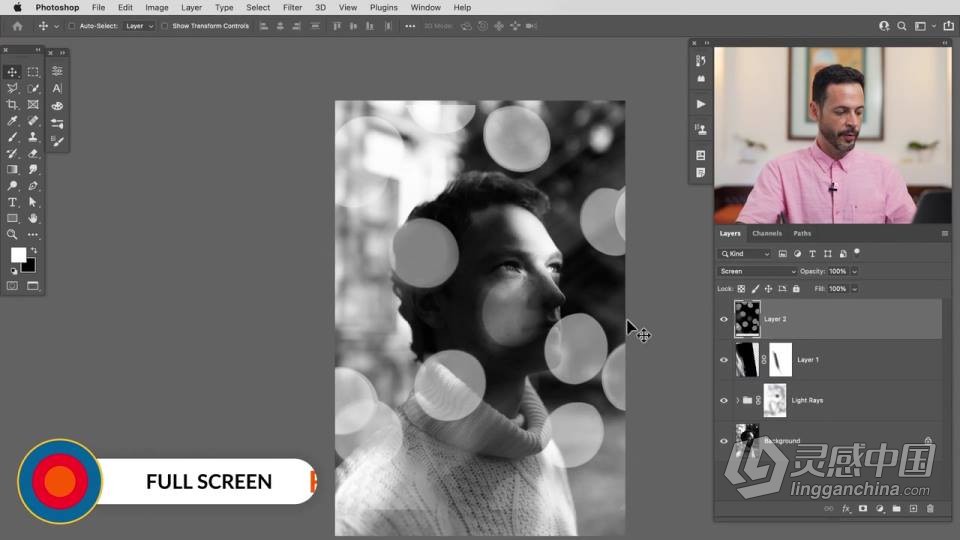Open the Filter menu

pos(293,7)
